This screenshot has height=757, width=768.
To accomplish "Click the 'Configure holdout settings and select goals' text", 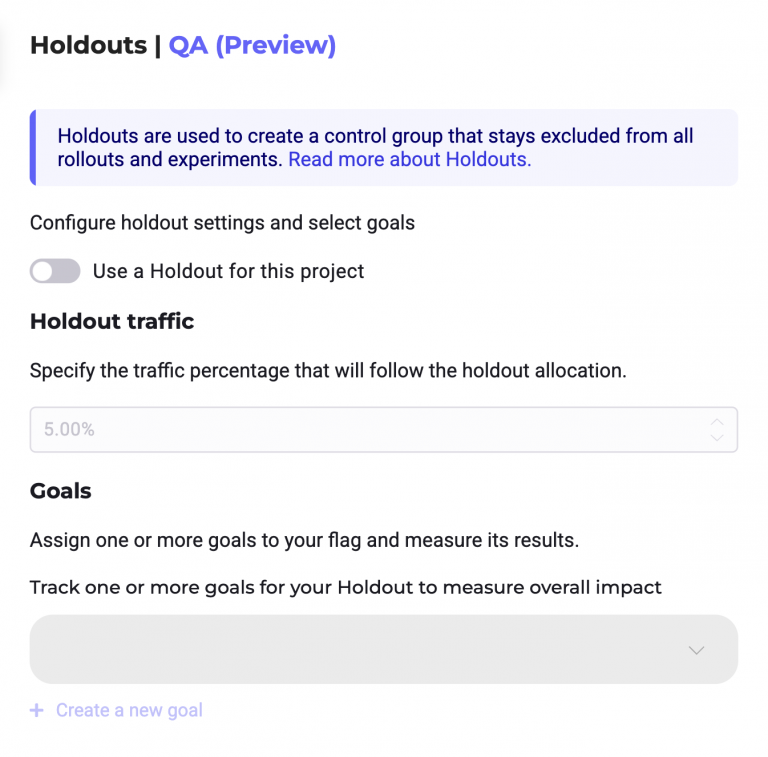I will click(222, 222).
